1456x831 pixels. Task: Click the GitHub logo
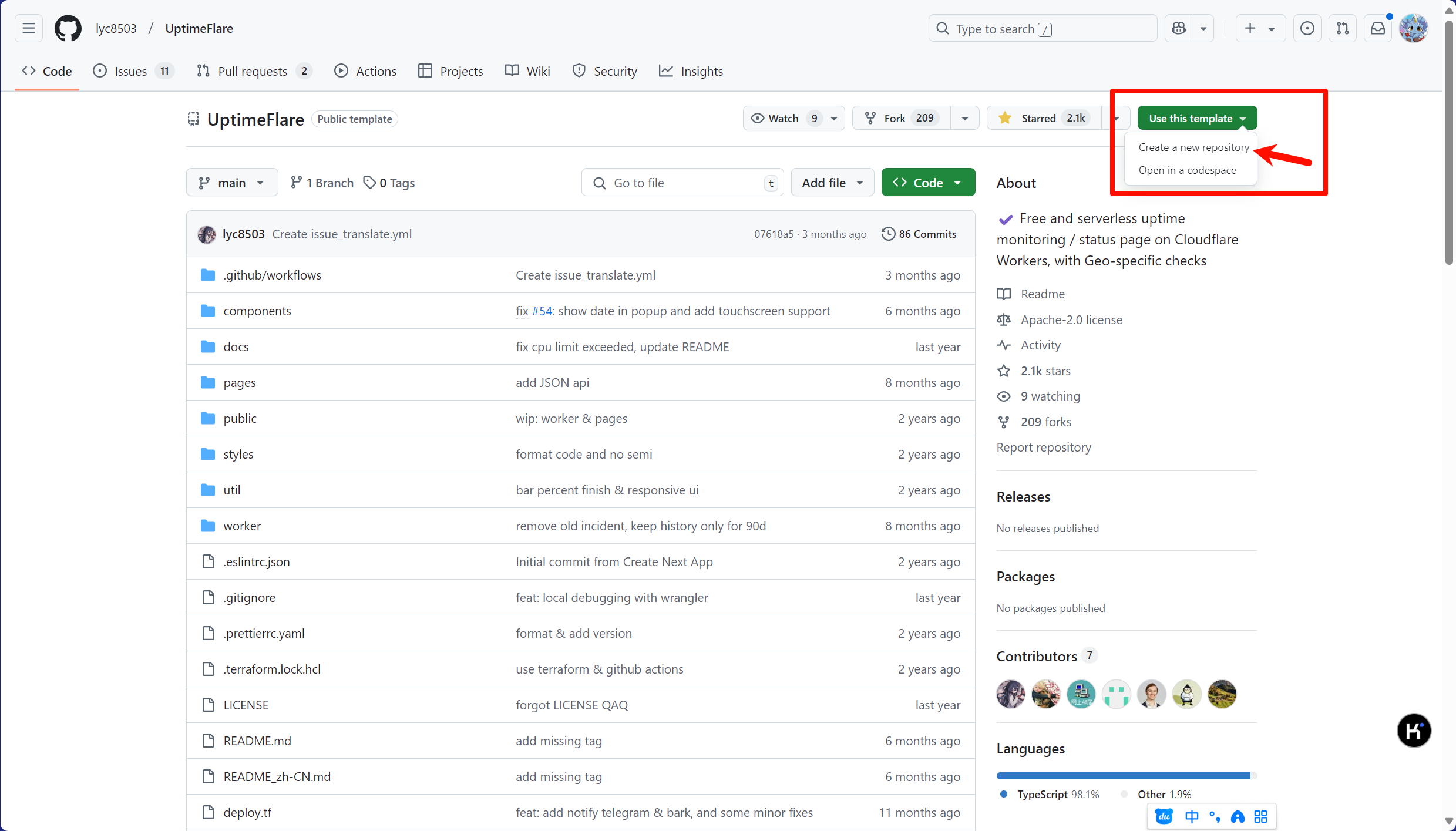point(68,28)
